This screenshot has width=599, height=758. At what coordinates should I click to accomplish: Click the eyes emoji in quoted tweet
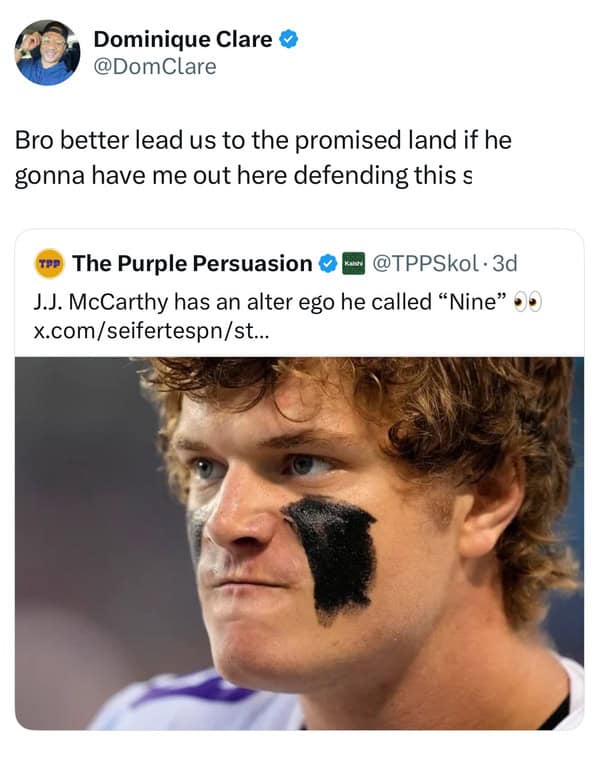click(527, 303)
